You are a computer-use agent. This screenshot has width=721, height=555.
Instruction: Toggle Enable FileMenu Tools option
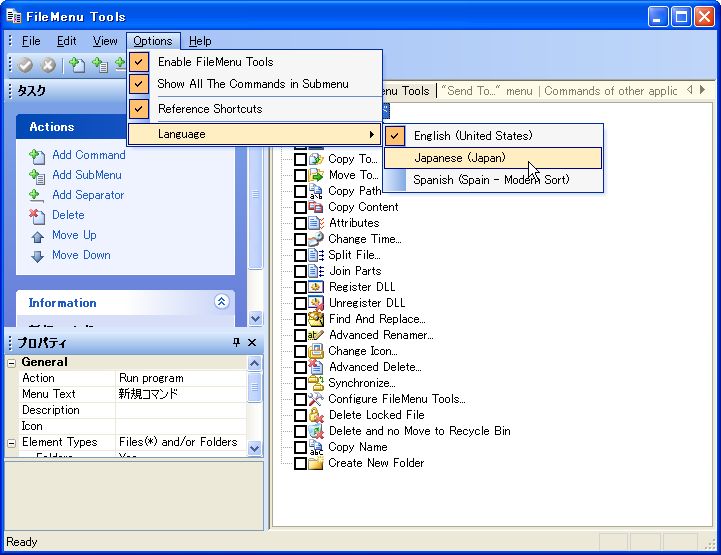254,62
